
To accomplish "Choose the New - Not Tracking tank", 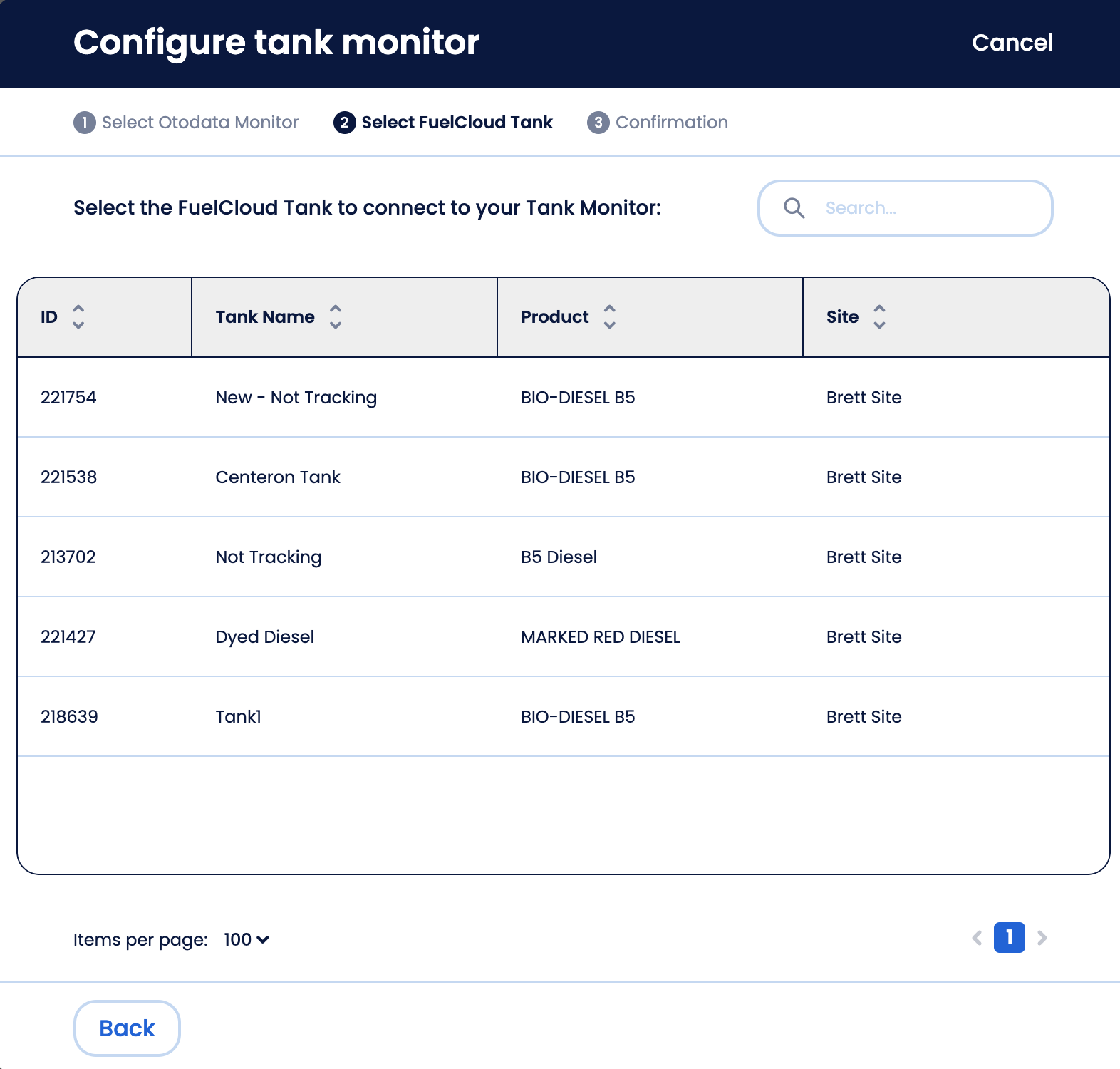I will [296, 398].
